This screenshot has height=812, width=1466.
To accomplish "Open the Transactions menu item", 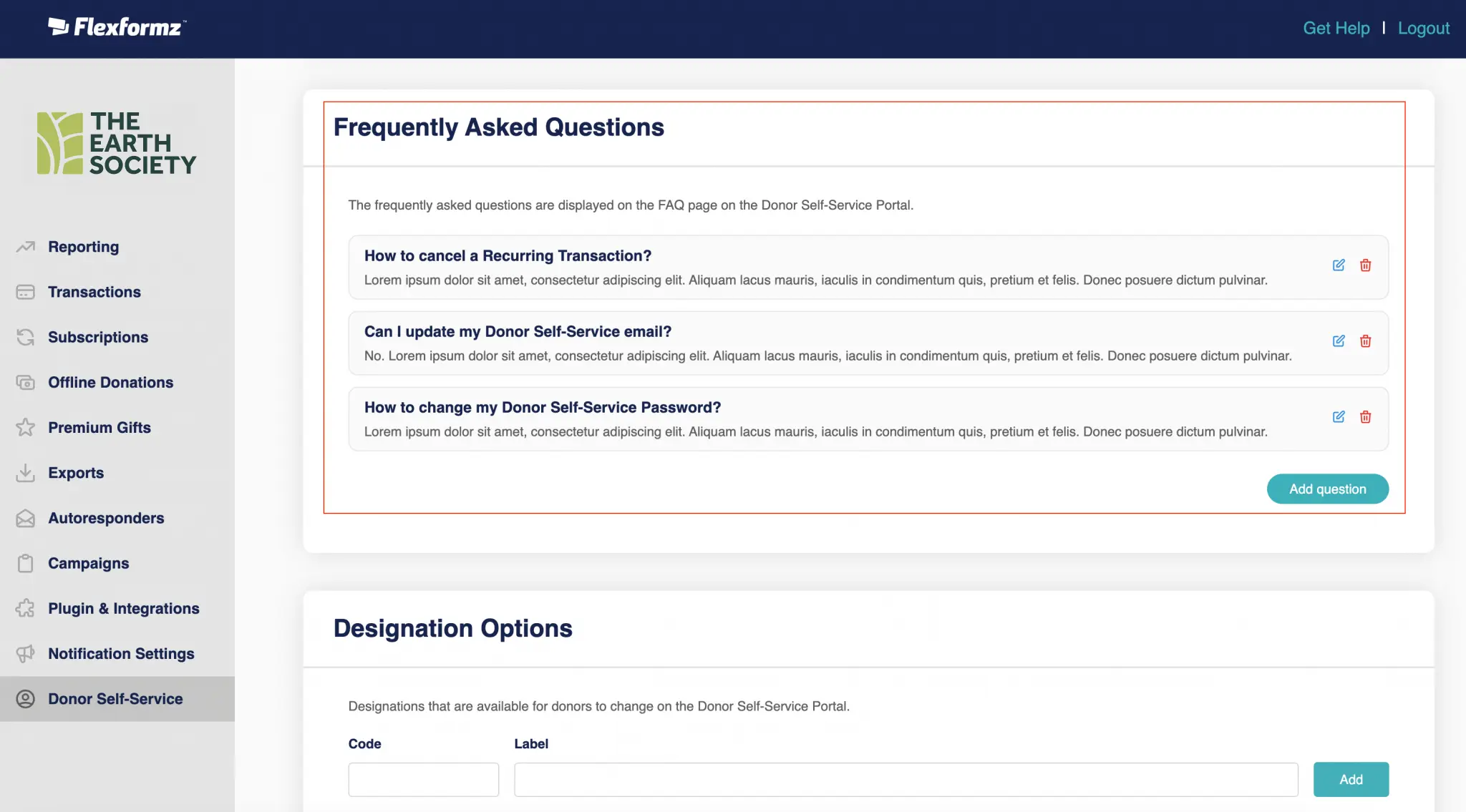I will [94, 292].
